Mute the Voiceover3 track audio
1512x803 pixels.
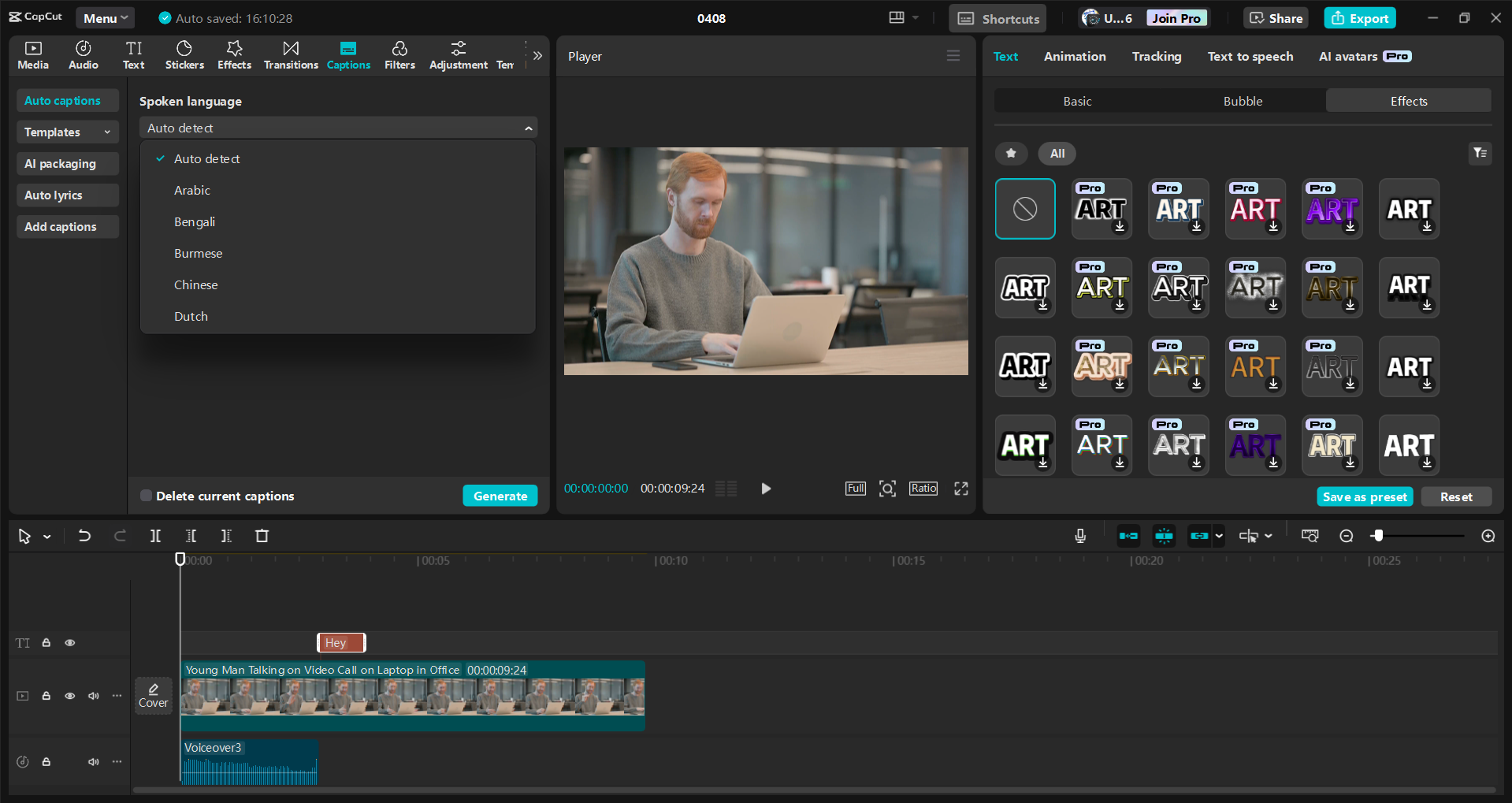click(93, 761)
